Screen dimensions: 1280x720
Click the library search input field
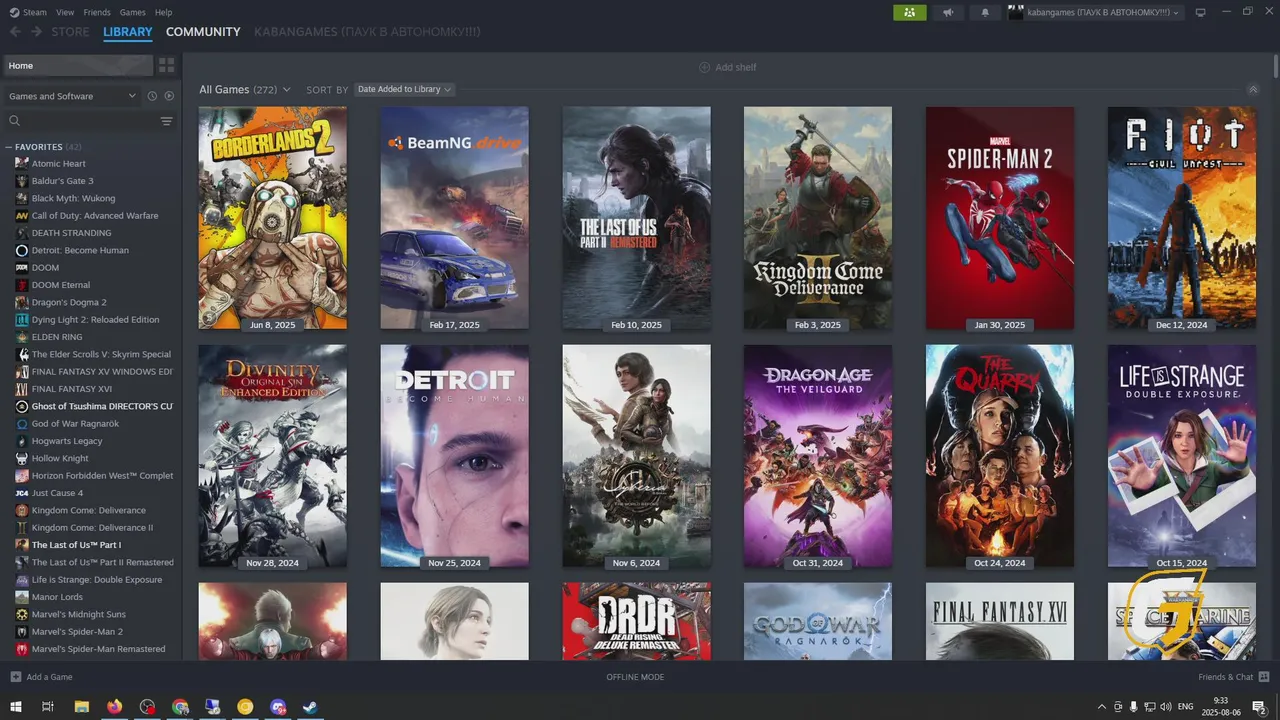(90, 121)
